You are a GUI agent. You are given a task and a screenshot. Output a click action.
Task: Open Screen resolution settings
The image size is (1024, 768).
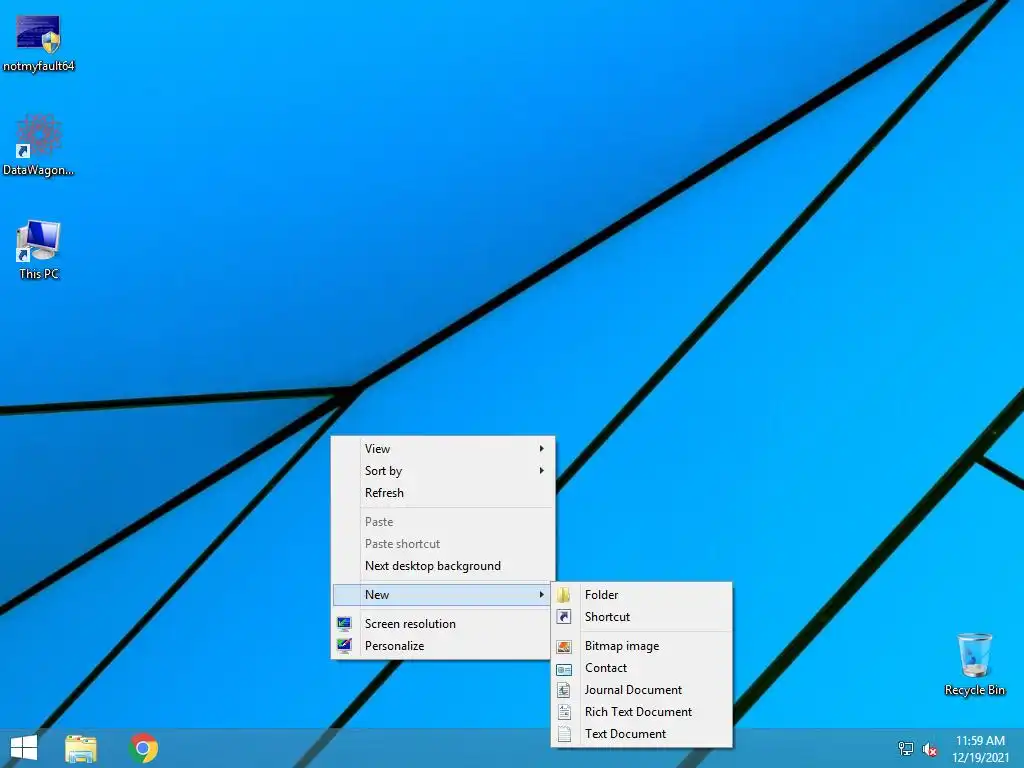[x=443, y=624]
